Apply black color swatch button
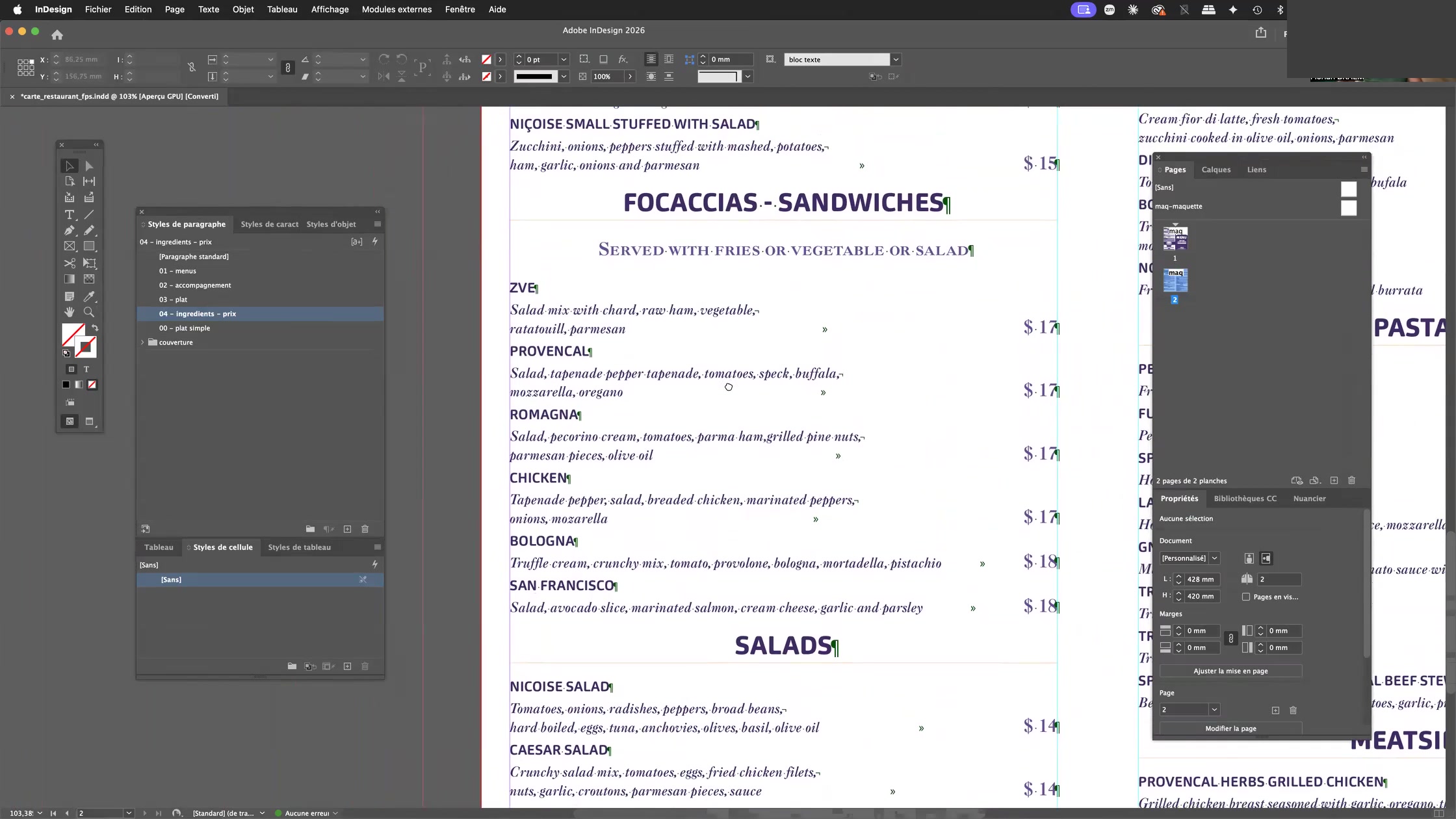 pyautogui.click(x=66, y=385)
